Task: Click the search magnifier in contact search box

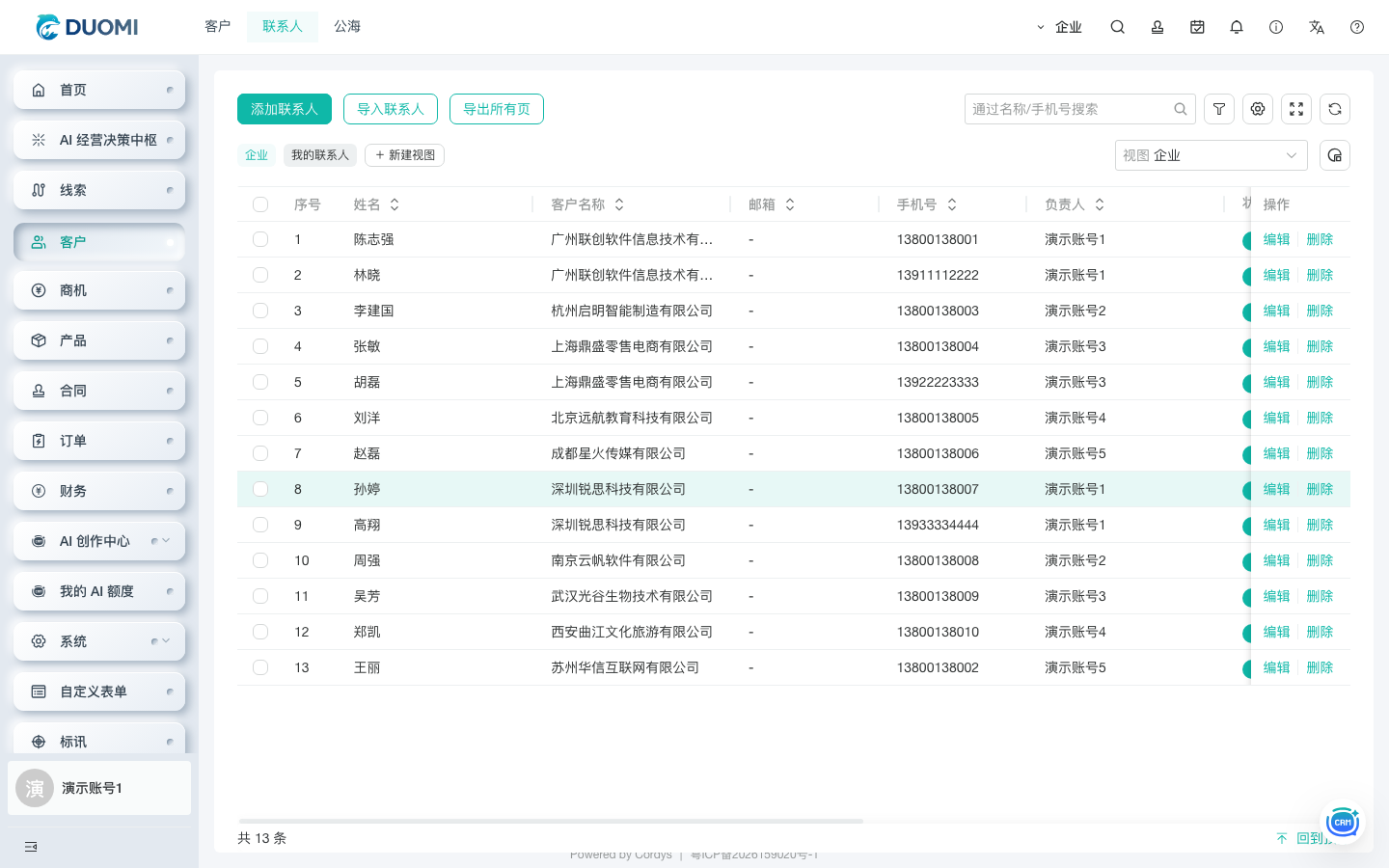Action: [x=1180, y=109]
